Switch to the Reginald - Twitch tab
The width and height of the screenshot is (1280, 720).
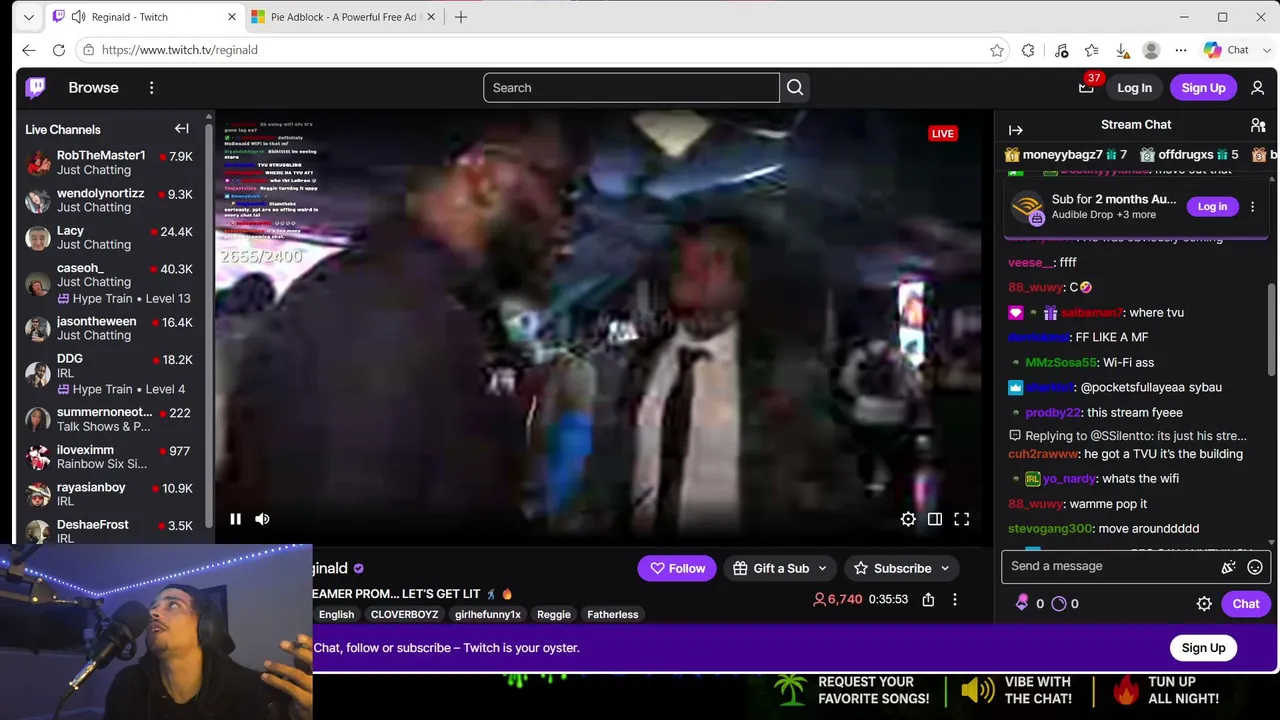pos(145,17)
